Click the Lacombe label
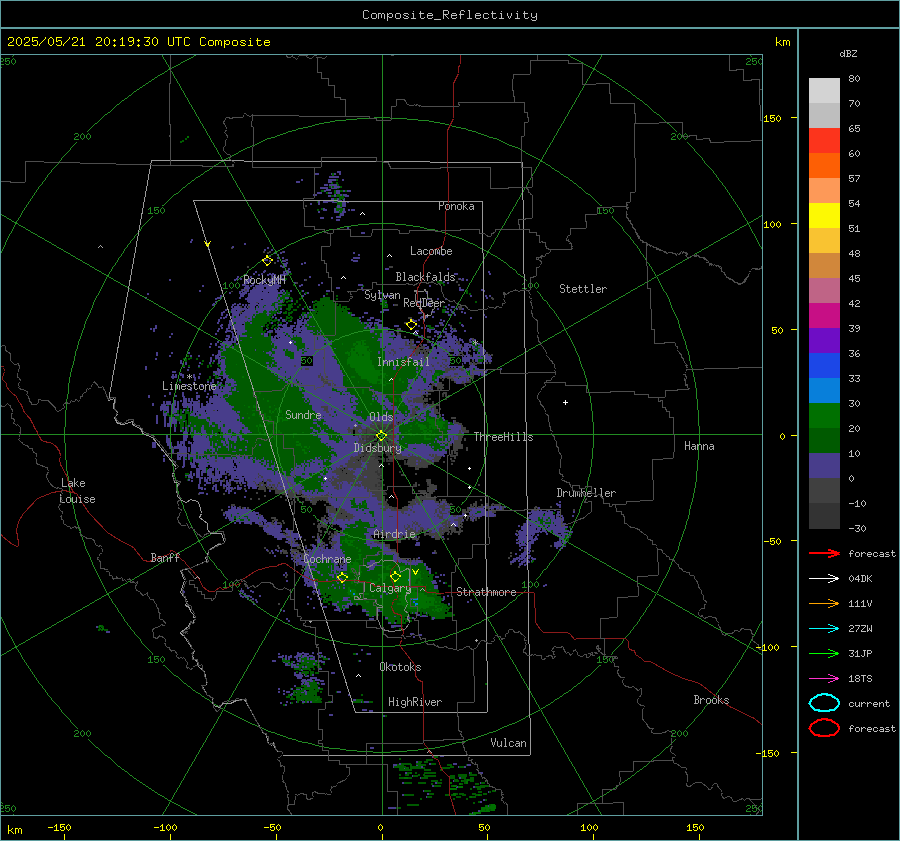Image resolution: width=900 pixels, height=841 pixels. (x=431, y=251)
